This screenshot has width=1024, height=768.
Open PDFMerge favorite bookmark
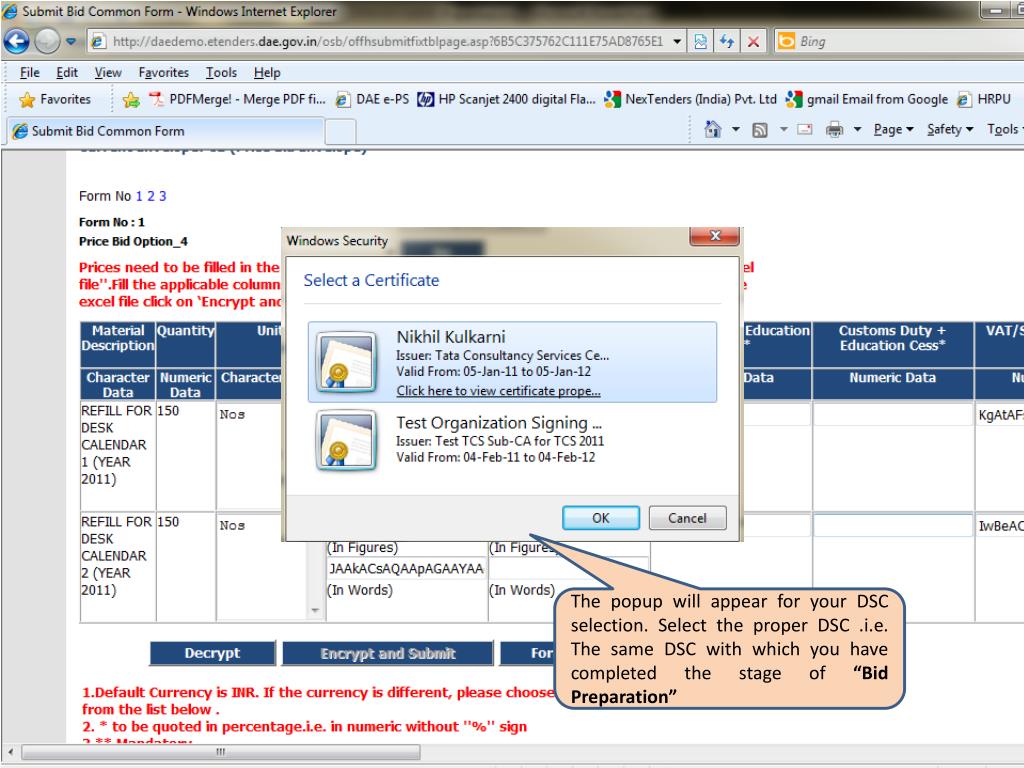[x=237, y=99]
